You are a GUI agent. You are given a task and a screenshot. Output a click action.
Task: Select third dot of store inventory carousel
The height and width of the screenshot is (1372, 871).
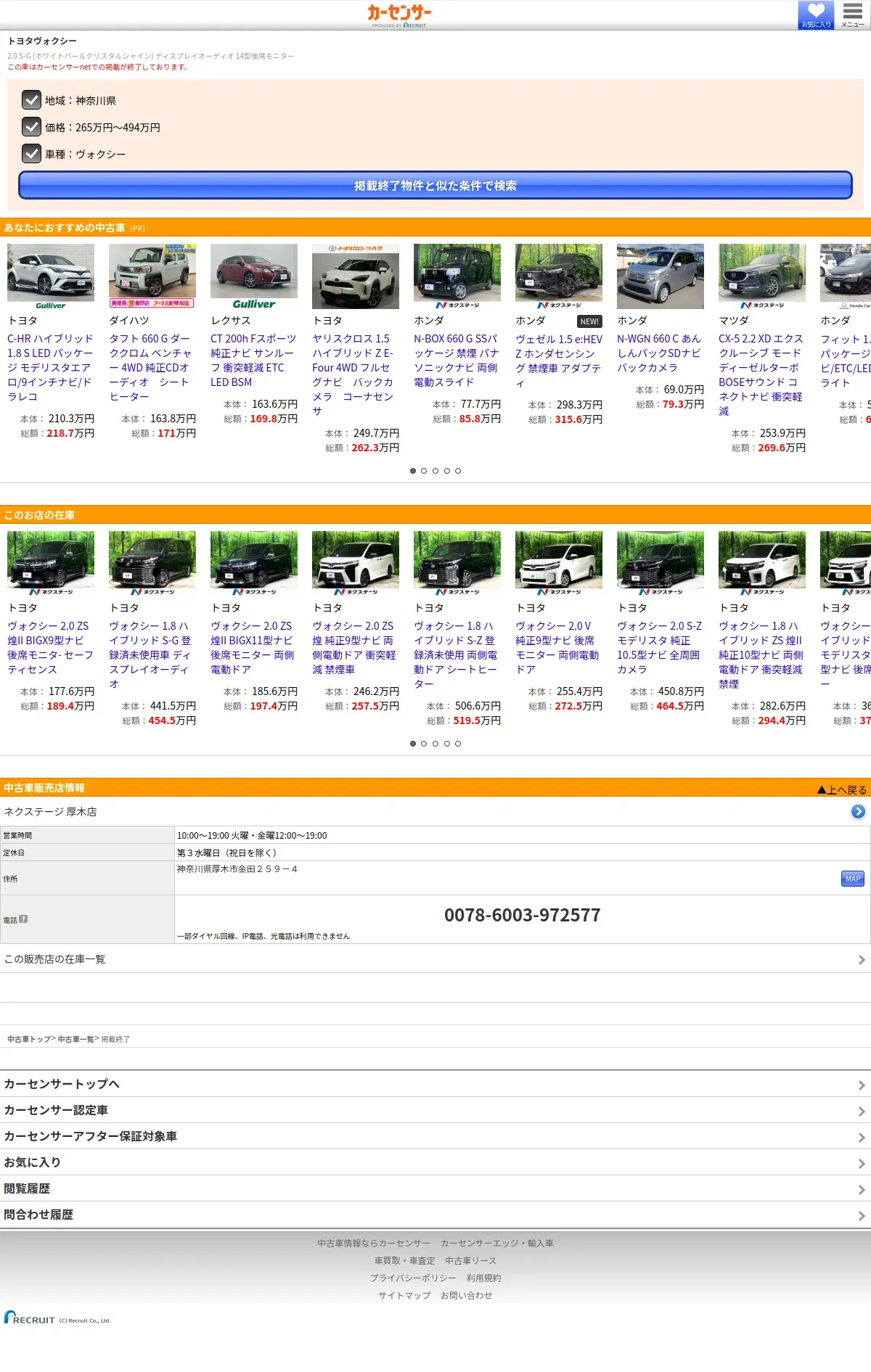click(x=435, y=744)
